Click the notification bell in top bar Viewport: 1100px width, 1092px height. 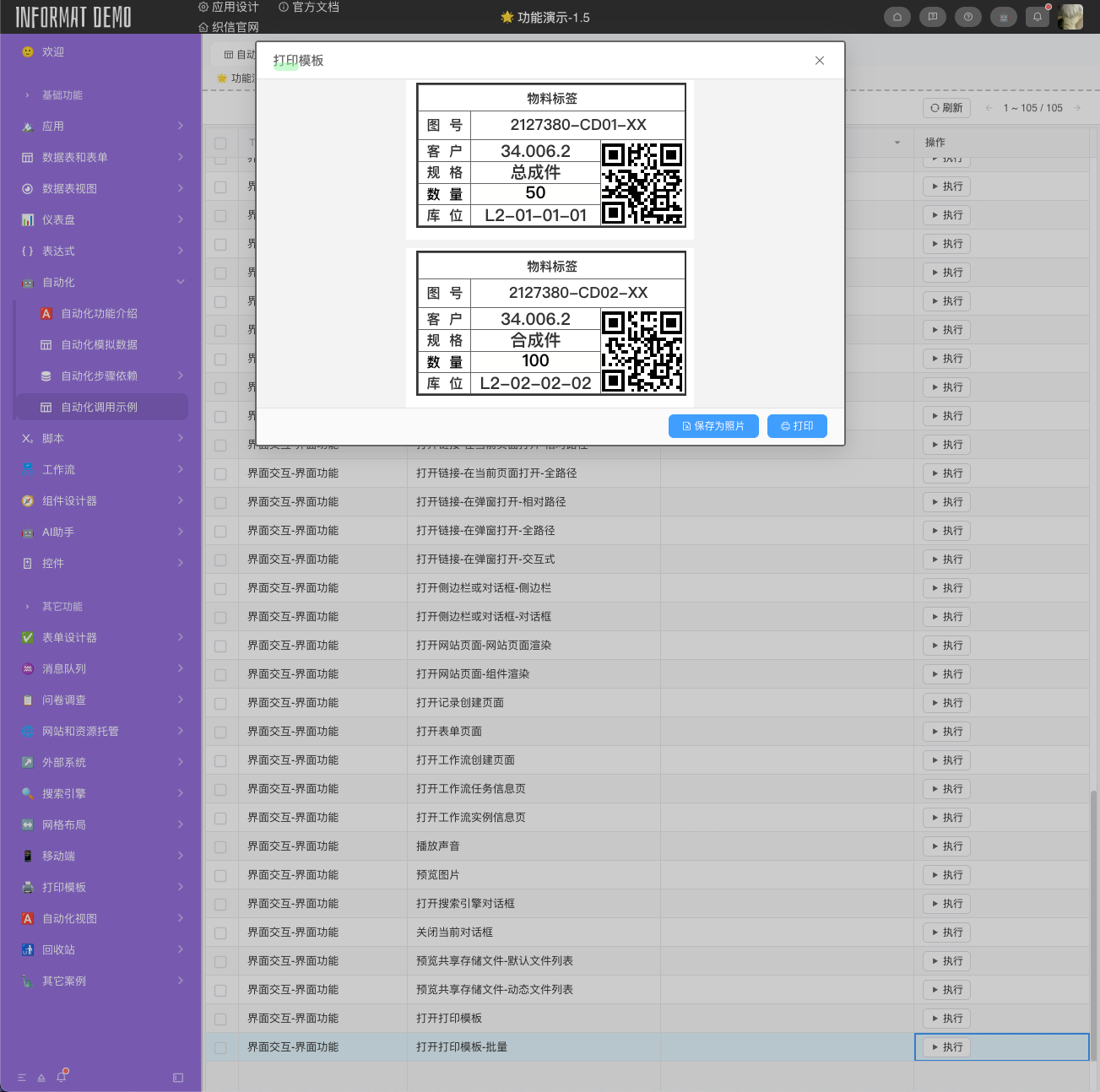click(1038, 17)
